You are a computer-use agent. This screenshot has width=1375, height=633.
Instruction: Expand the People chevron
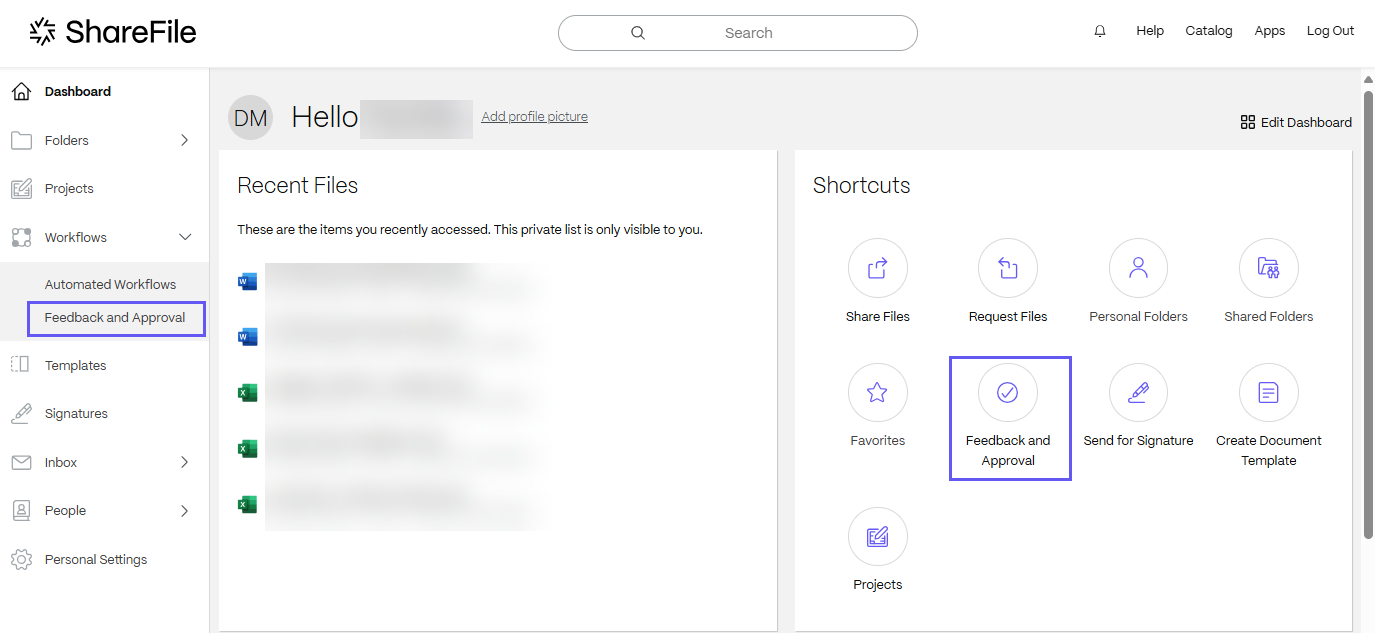[x=184, y=510]
